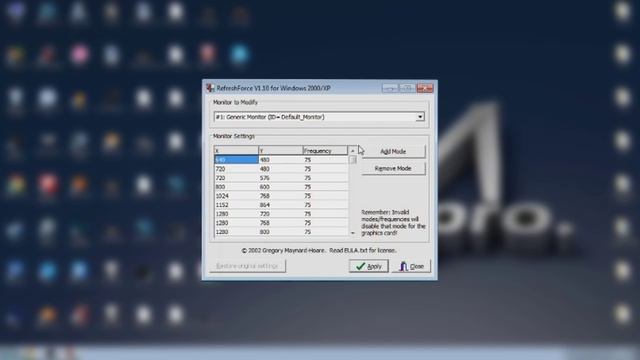Select the frequency cell of the 1280x720 row
Screen dimensions: 640x360
click(x=325, y=214)
